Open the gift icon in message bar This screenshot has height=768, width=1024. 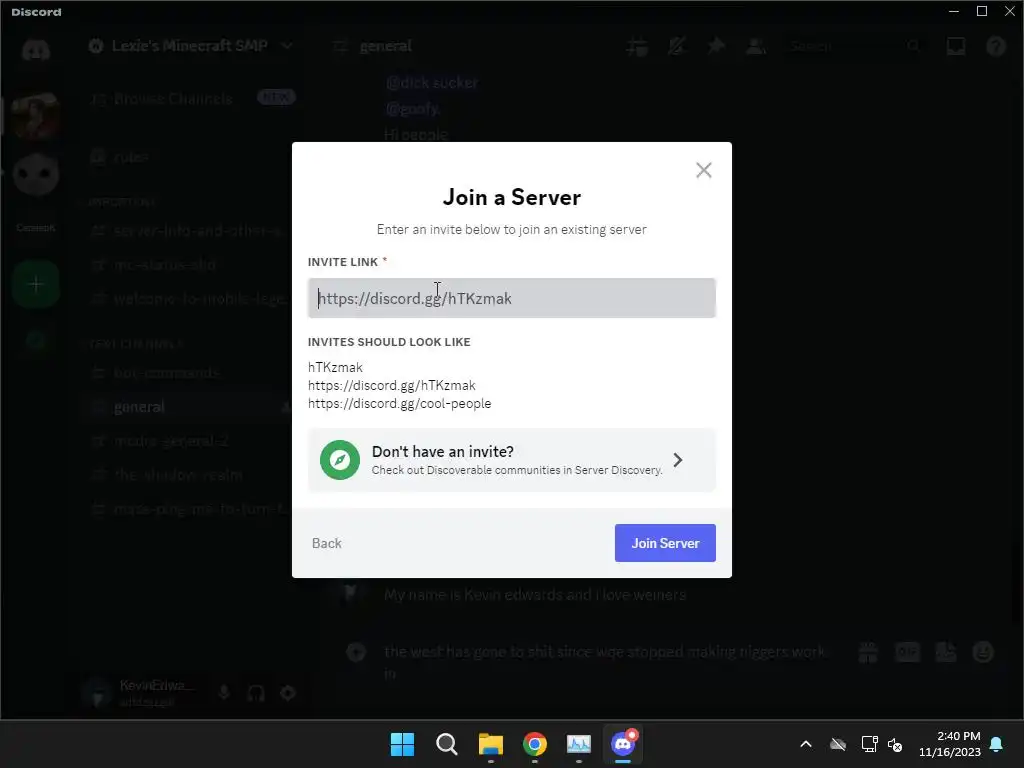pos(868,652)
